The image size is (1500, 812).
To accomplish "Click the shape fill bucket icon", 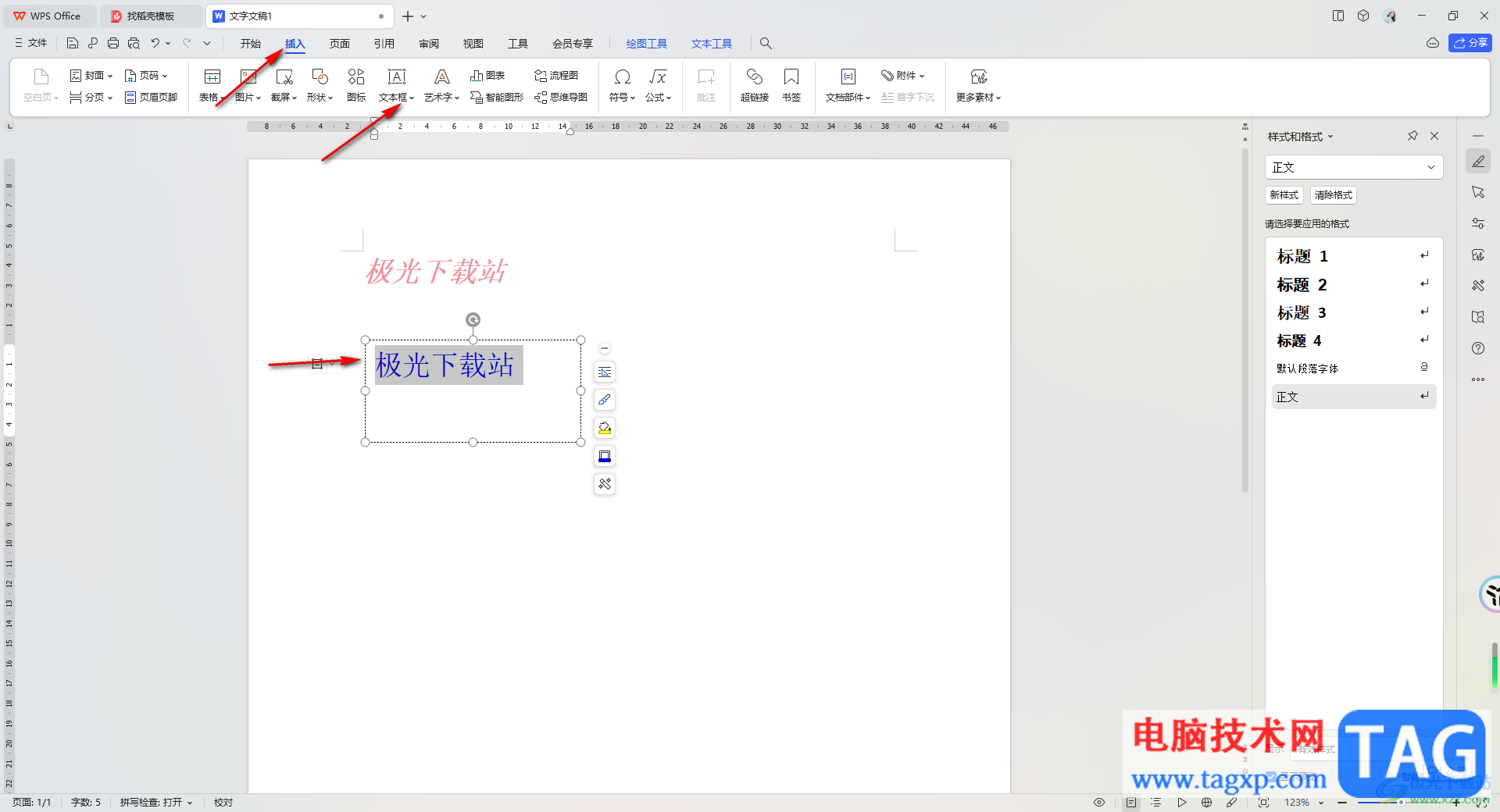I will 605,428.
